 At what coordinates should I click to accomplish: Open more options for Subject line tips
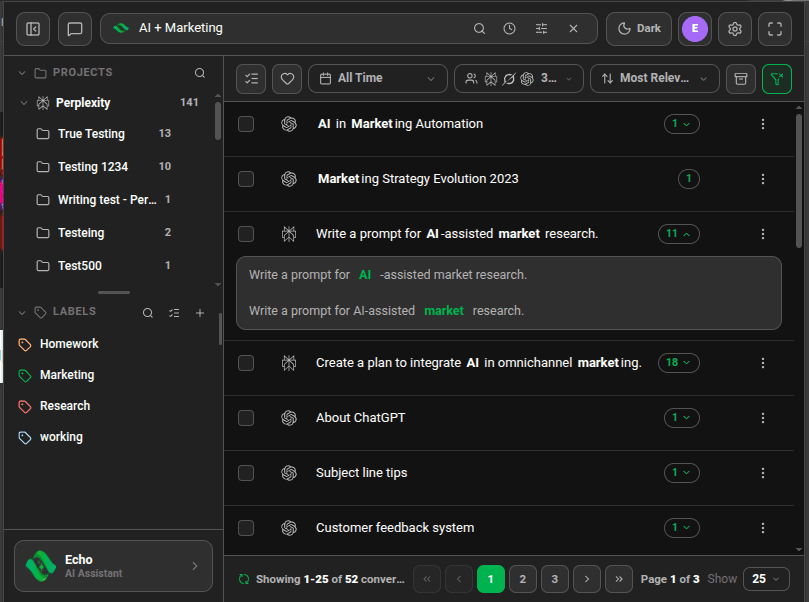[x=763, y=473]
